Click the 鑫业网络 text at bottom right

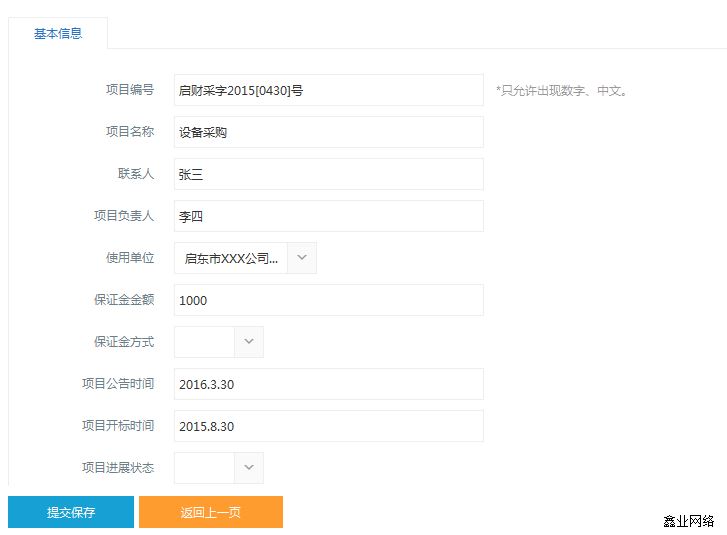[688, 521]
